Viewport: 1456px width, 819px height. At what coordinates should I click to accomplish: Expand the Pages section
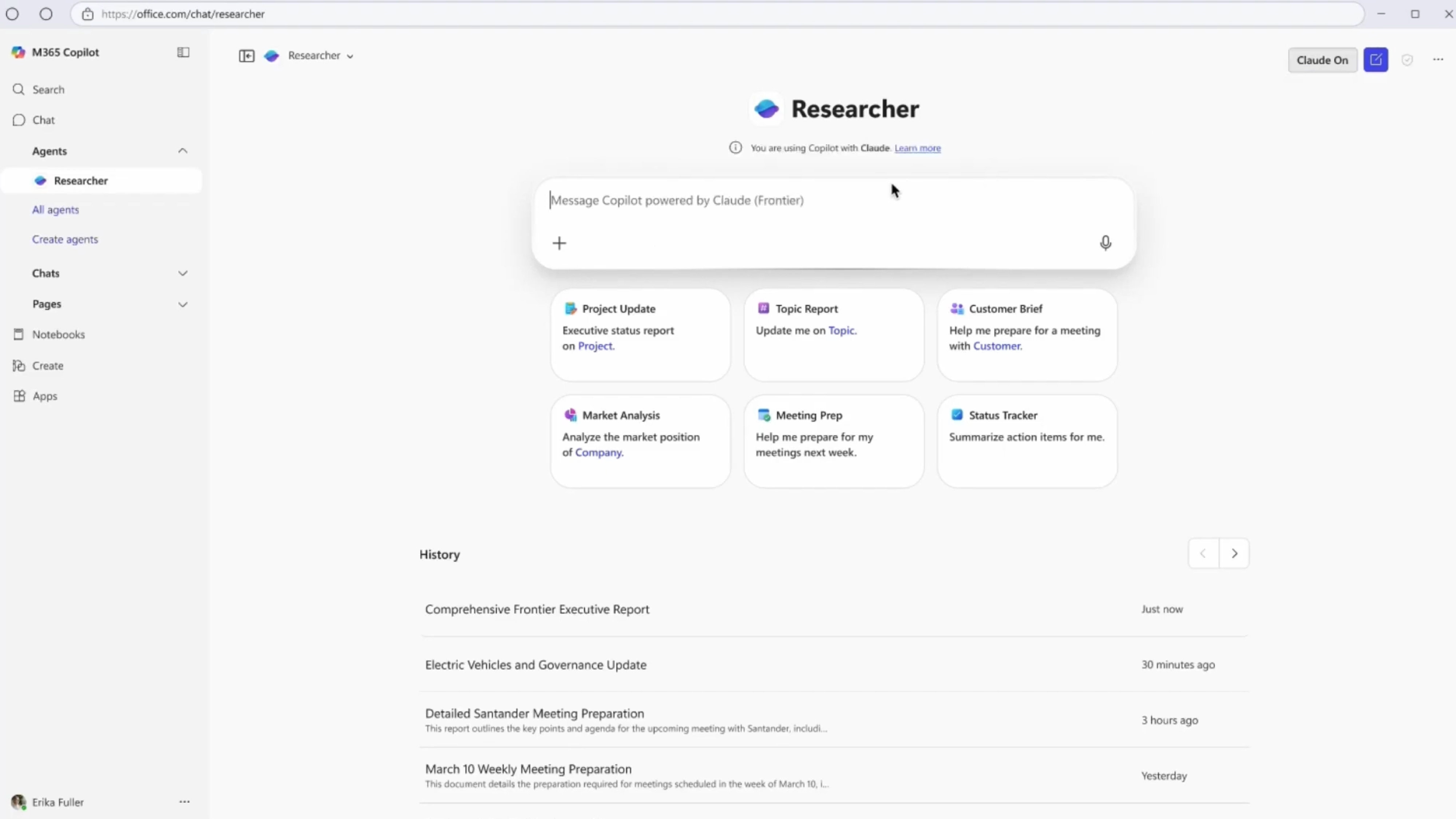click(183, 305)
